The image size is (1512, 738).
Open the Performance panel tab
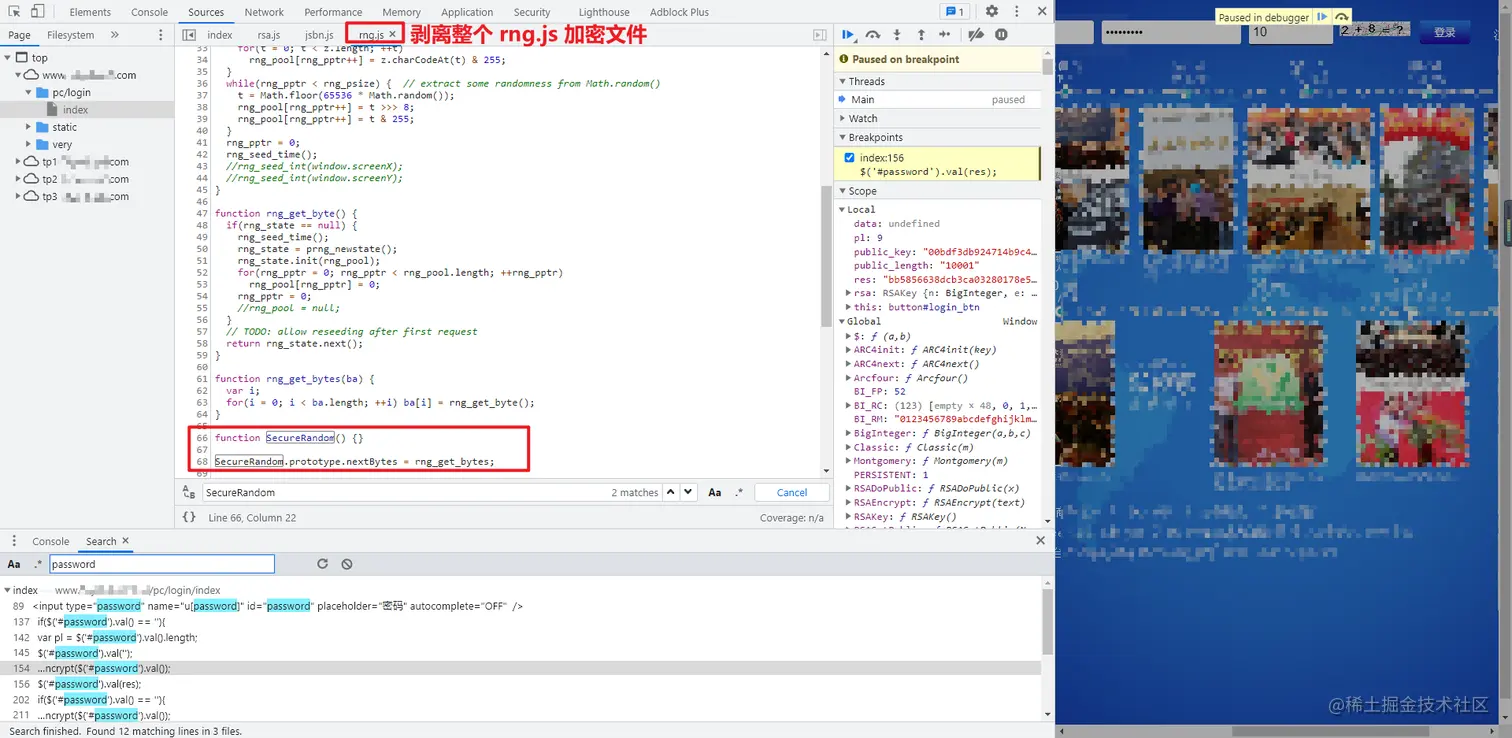point(333,12)
